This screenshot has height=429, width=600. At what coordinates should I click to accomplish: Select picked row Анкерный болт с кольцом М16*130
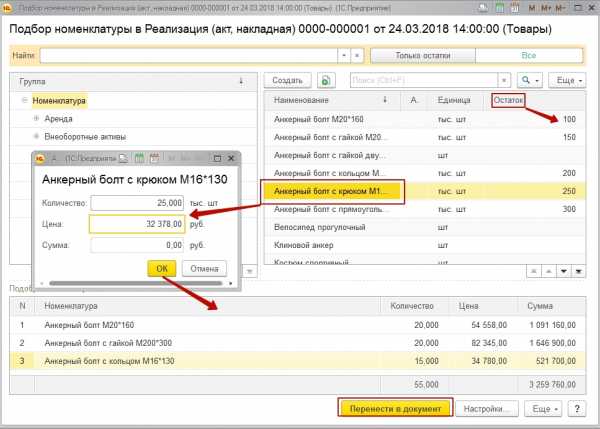click(x=298, y=361)
